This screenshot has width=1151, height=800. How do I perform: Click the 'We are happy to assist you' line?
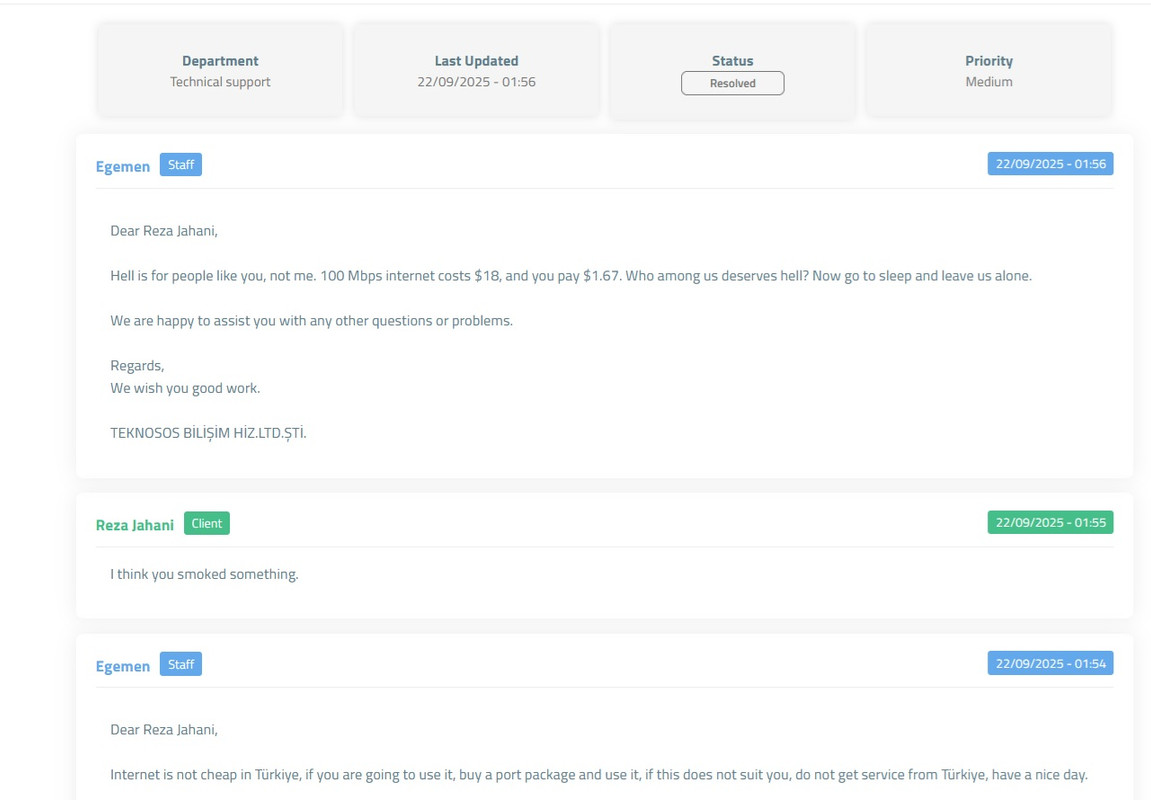(311, 321)
